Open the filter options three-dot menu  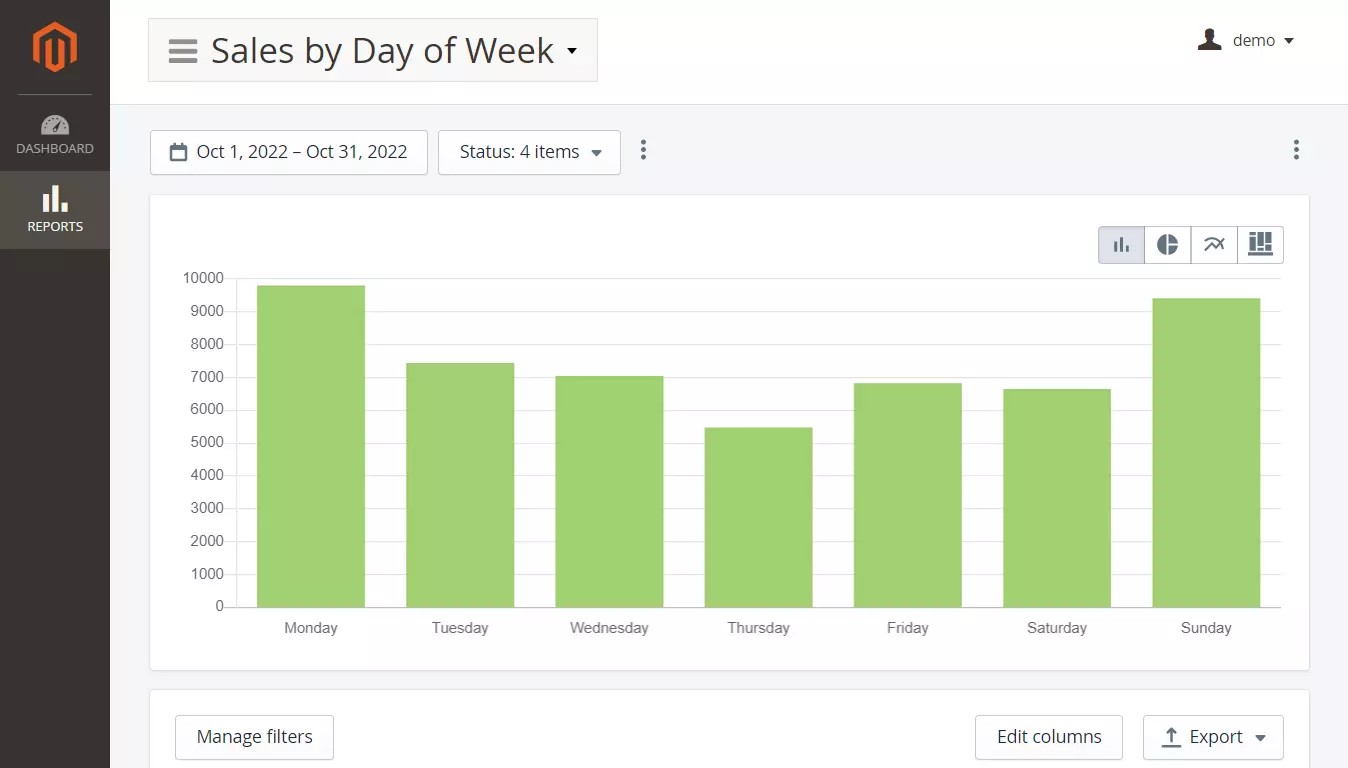643,150
